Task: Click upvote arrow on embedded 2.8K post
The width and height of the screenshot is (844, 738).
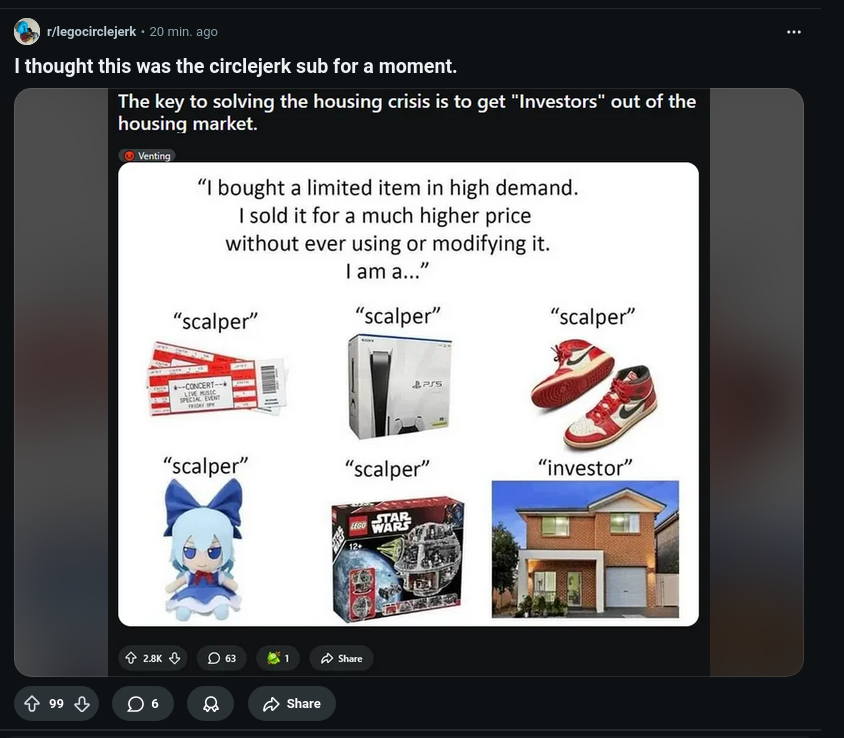Action: point(131,658)
